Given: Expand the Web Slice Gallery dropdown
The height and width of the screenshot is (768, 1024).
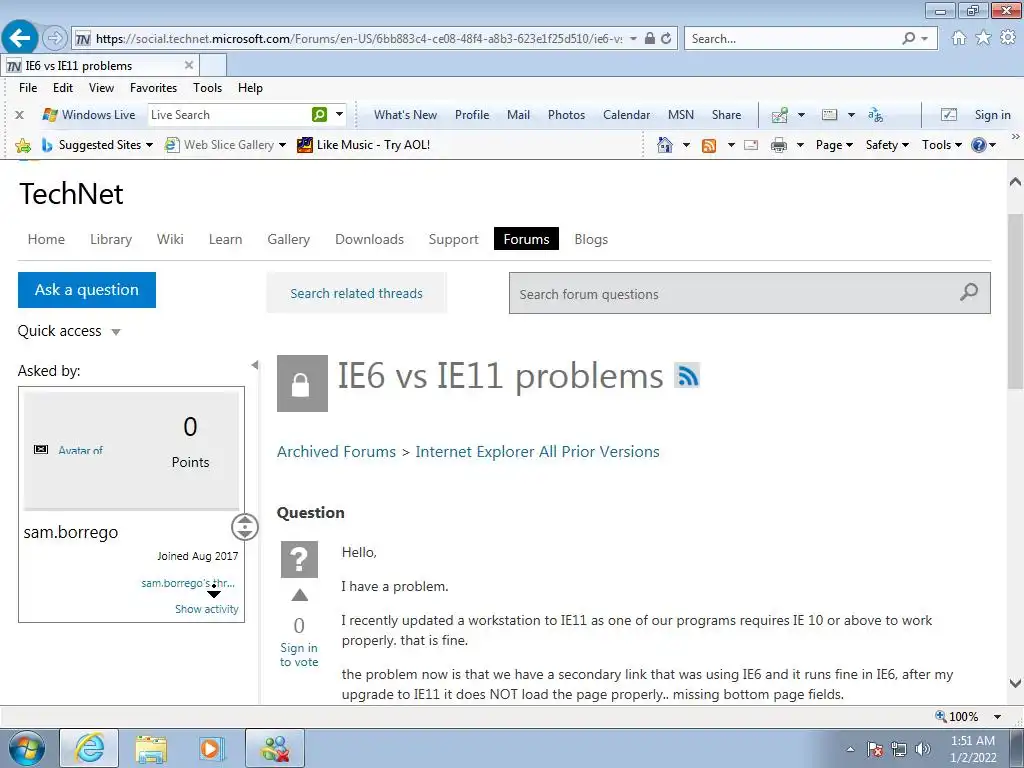Looking at the screenshot, I should pyautogui.click(x=282, y=145).
